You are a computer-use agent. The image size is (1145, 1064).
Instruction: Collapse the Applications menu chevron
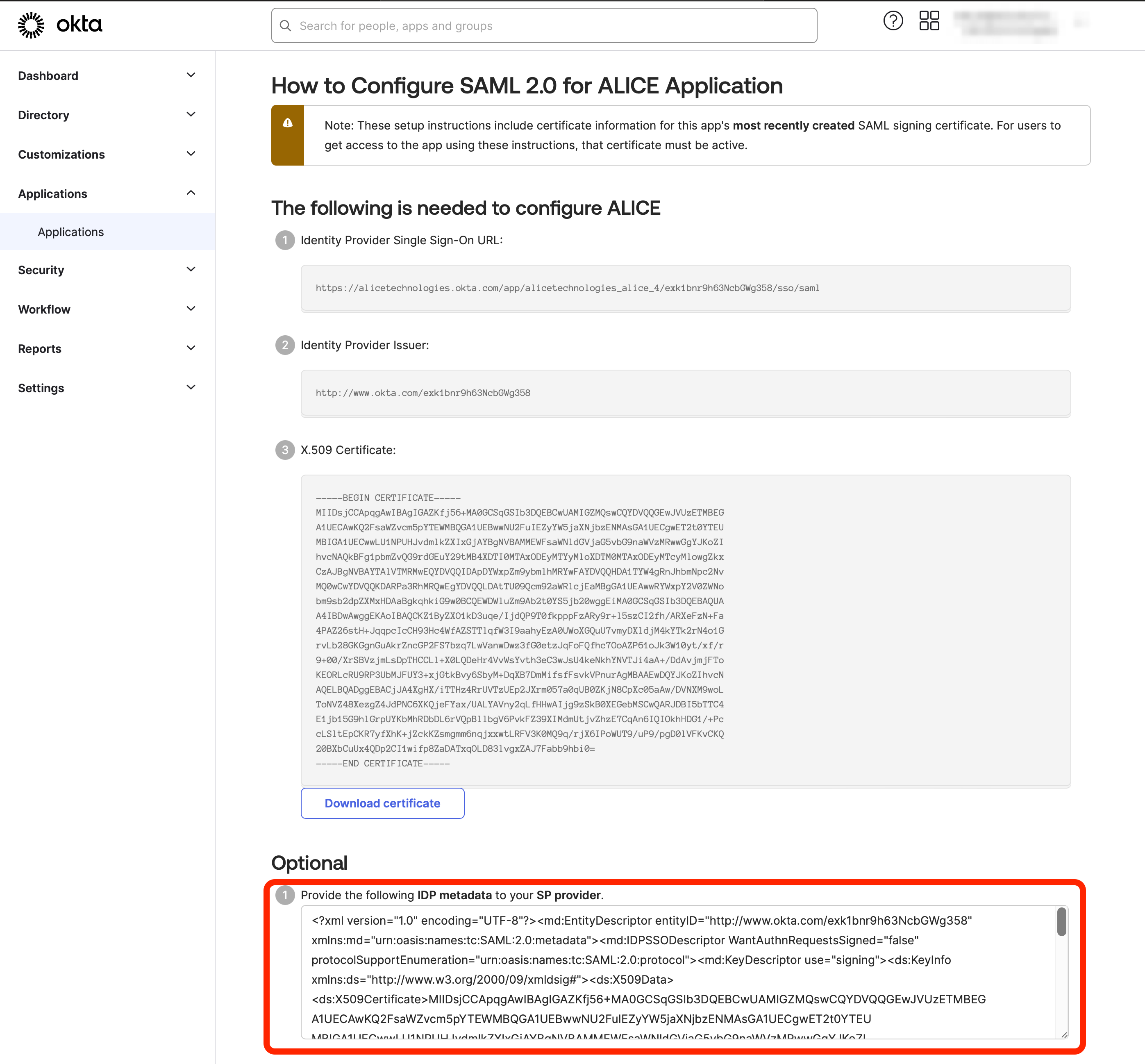[x=191, y=193]
